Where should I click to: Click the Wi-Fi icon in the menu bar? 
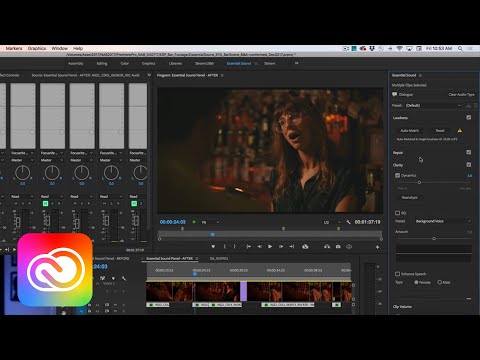pyautogui.click(x=399, y=49)
